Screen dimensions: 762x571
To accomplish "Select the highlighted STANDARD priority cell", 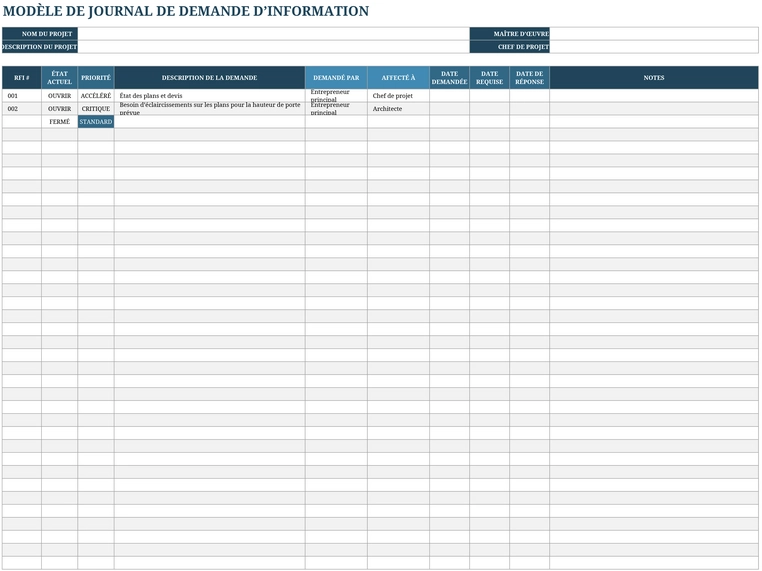I will pos(96,122).
